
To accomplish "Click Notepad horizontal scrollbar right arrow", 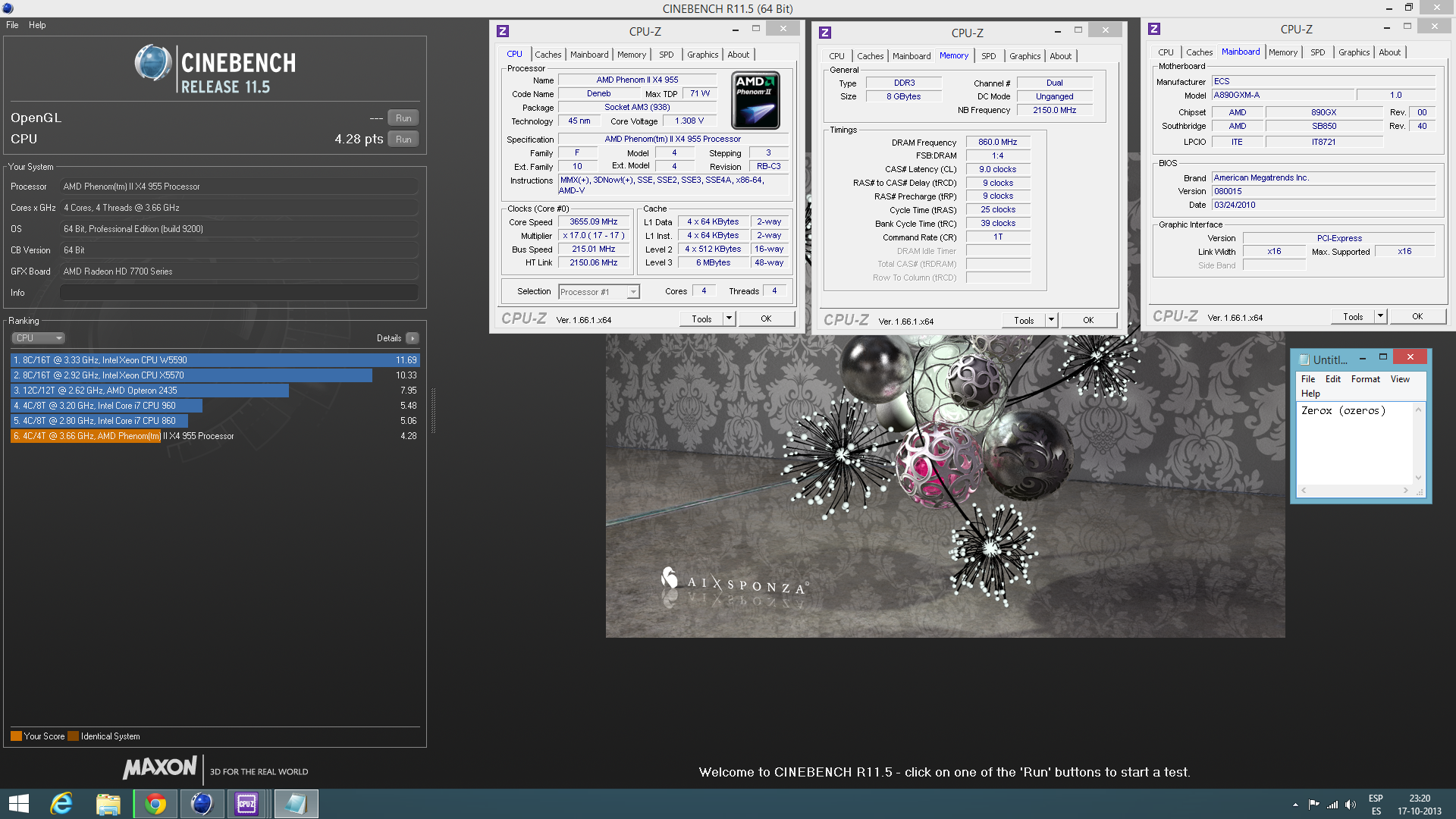I will (1405, 491).
